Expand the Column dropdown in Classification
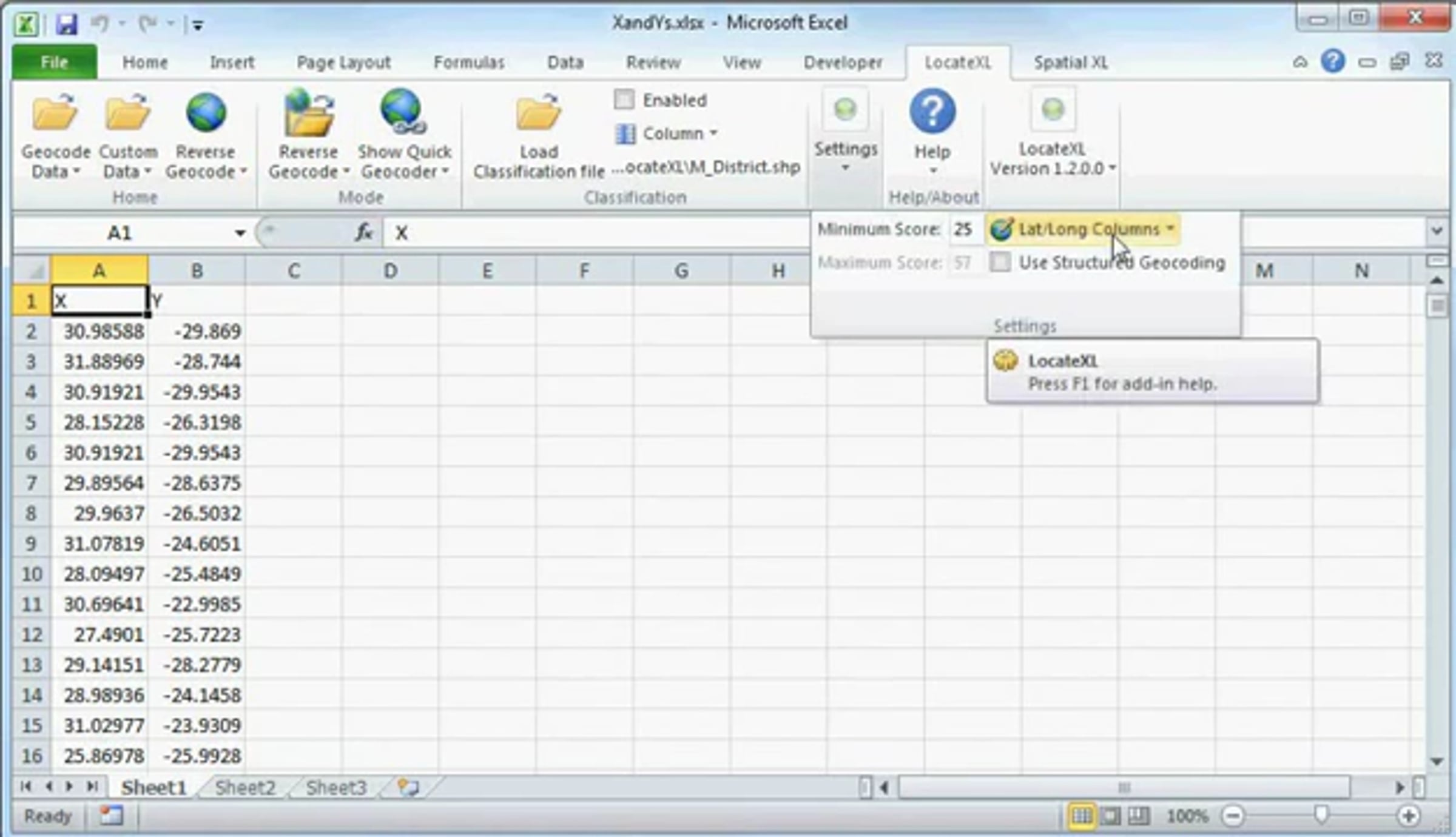The image size is (1456, 837). click(x=666, y=133)
